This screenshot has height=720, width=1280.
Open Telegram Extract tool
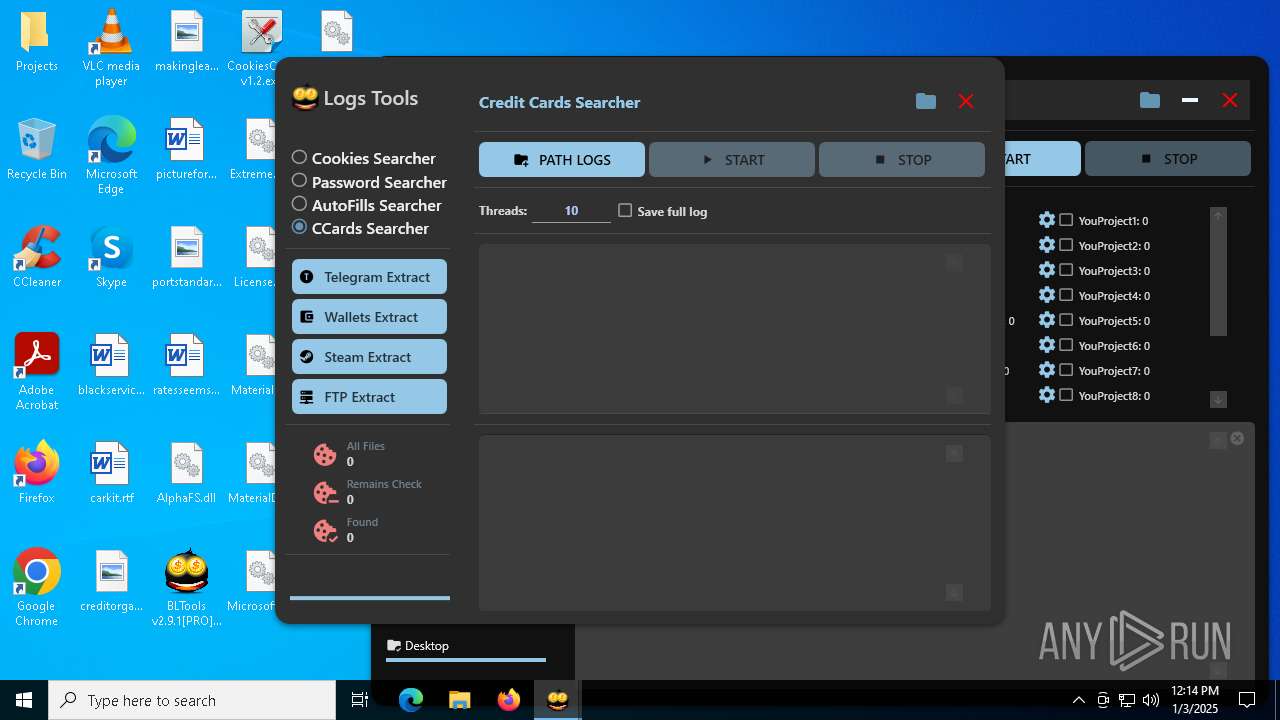tap(369, 277)
